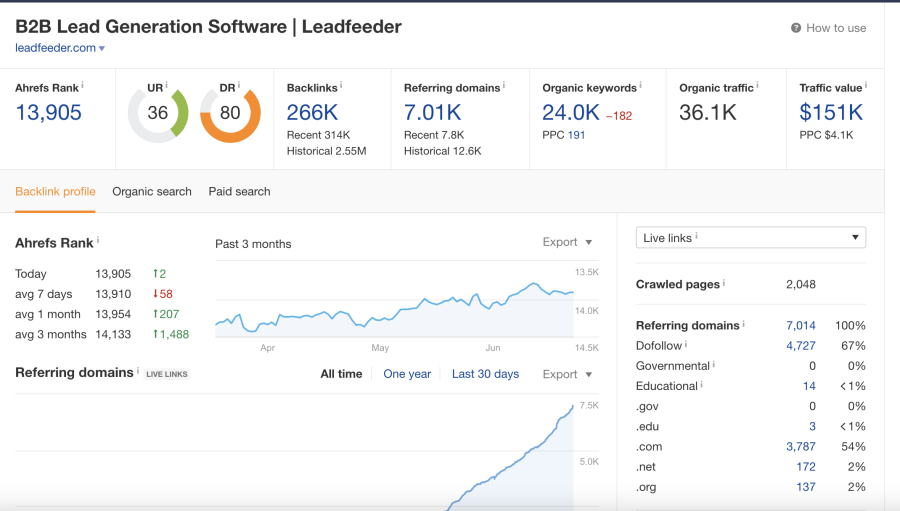Viewport: 900px width, 511px height.
Task: Click info icon next to Backlinks
Action: pos(341,85)
